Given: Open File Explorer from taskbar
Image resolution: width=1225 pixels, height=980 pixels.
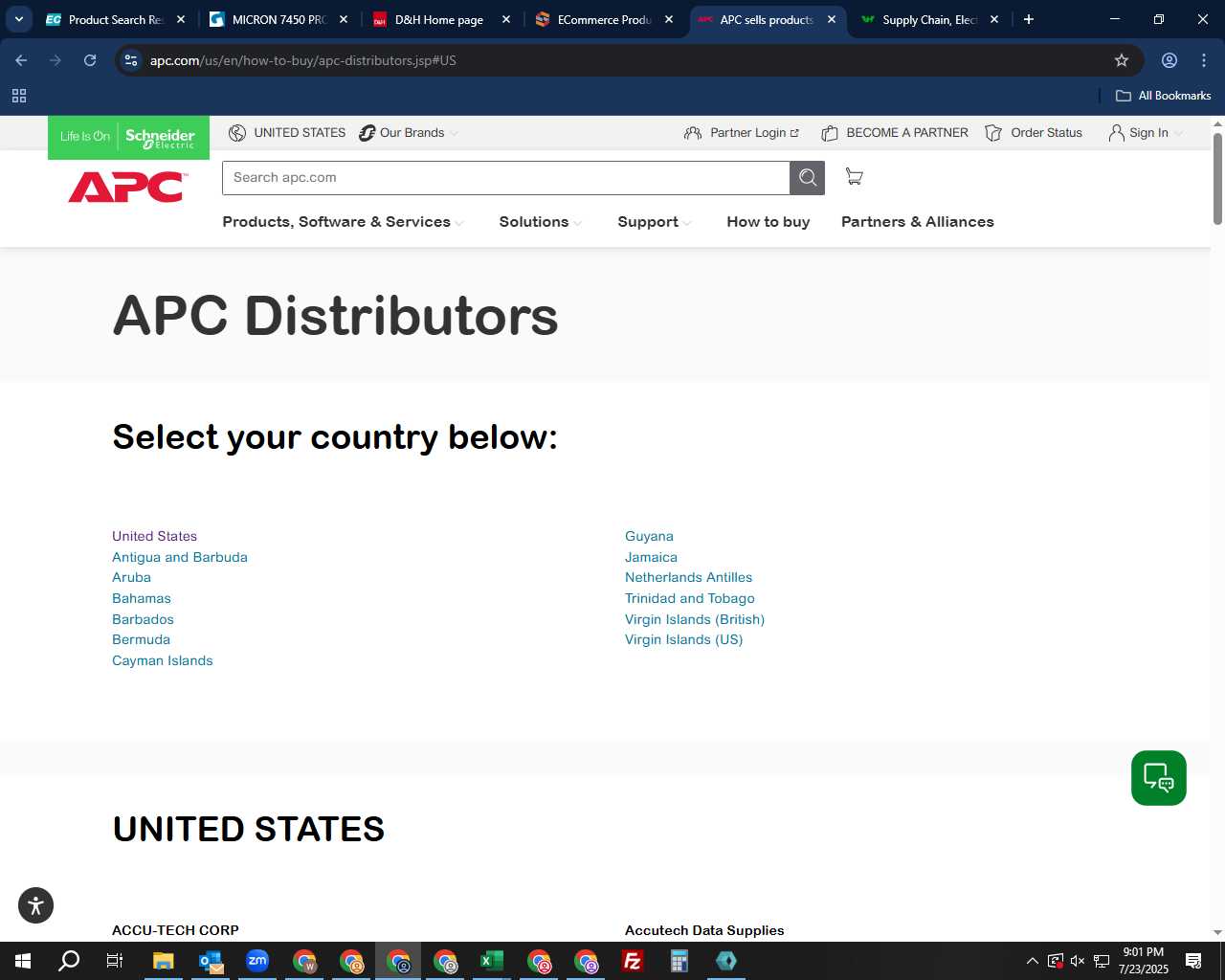Looking at the screenshot, I should (164, 961).
